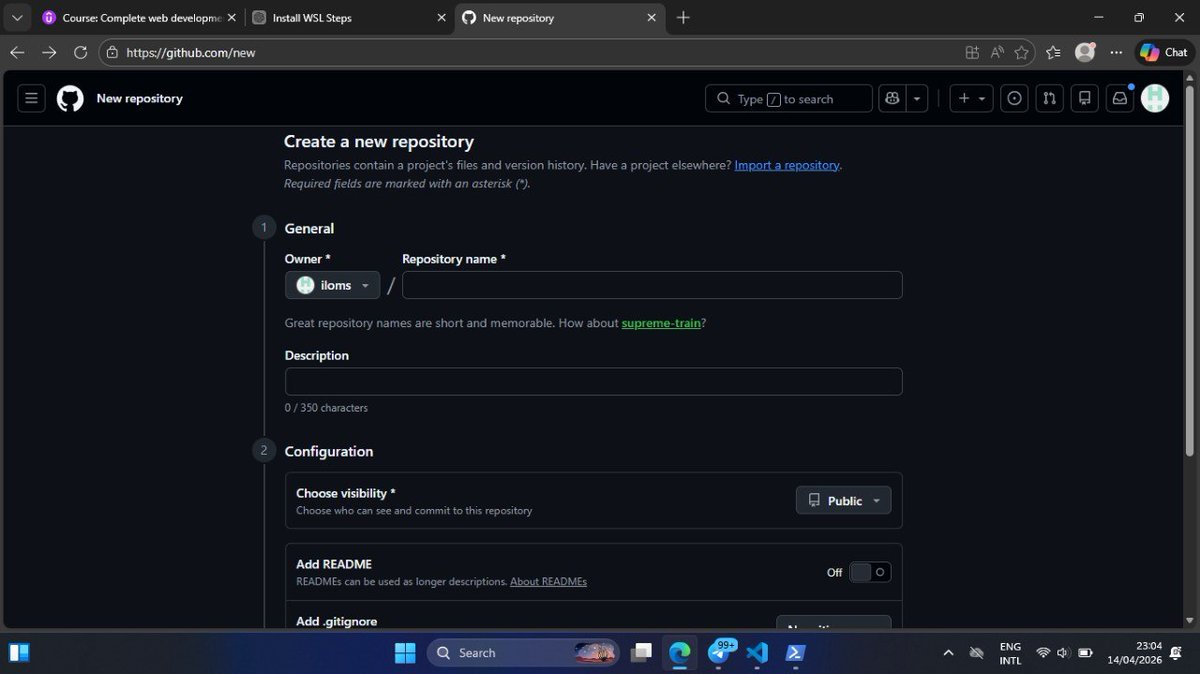Expand the iloms owner dropdown

[x=332, y=285]
